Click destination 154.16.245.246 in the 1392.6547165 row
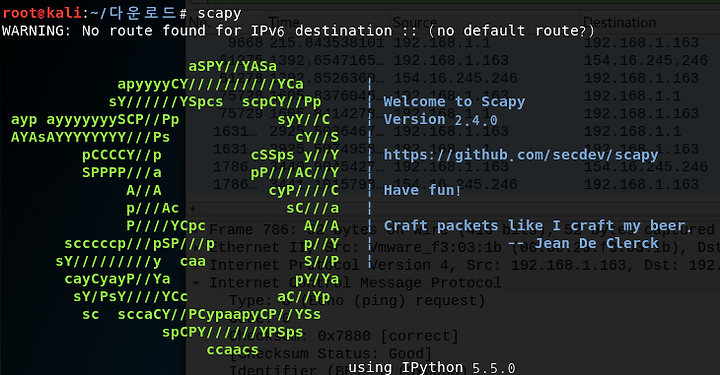 [646, 61]
